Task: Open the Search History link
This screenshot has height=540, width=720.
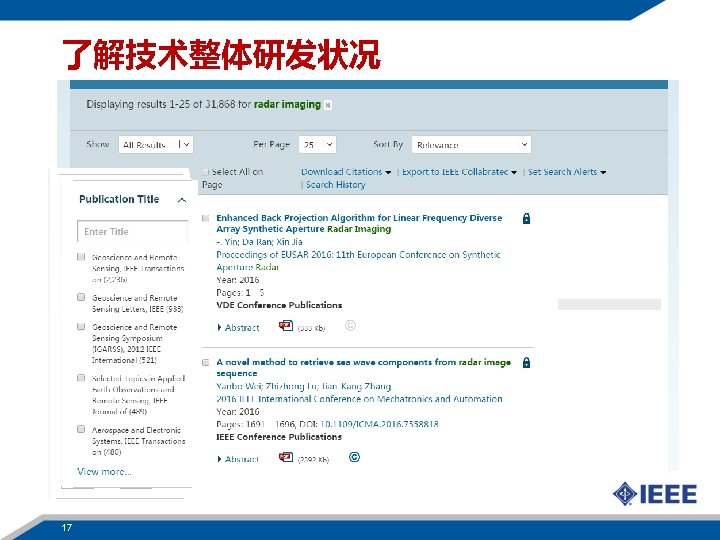Action: click(336, 185)
